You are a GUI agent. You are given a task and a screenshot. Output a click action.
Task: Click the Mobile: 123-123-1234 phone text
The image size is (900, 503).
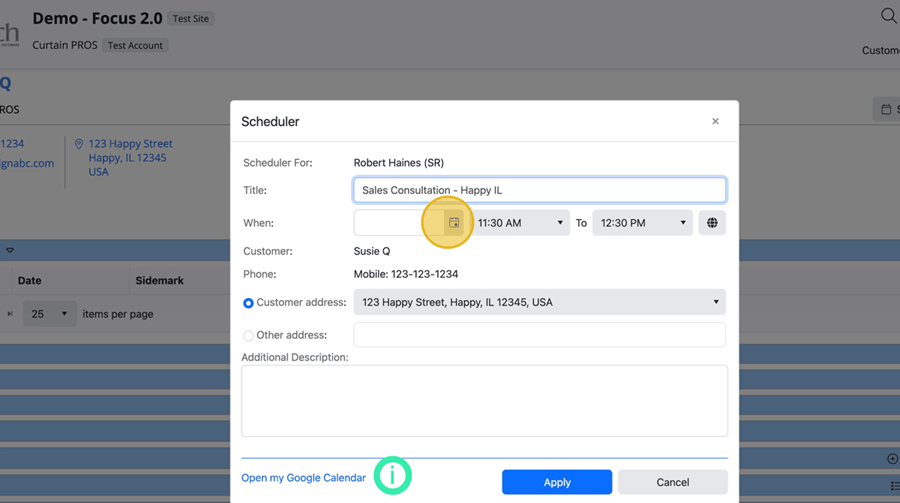click(x=406, y=274)
